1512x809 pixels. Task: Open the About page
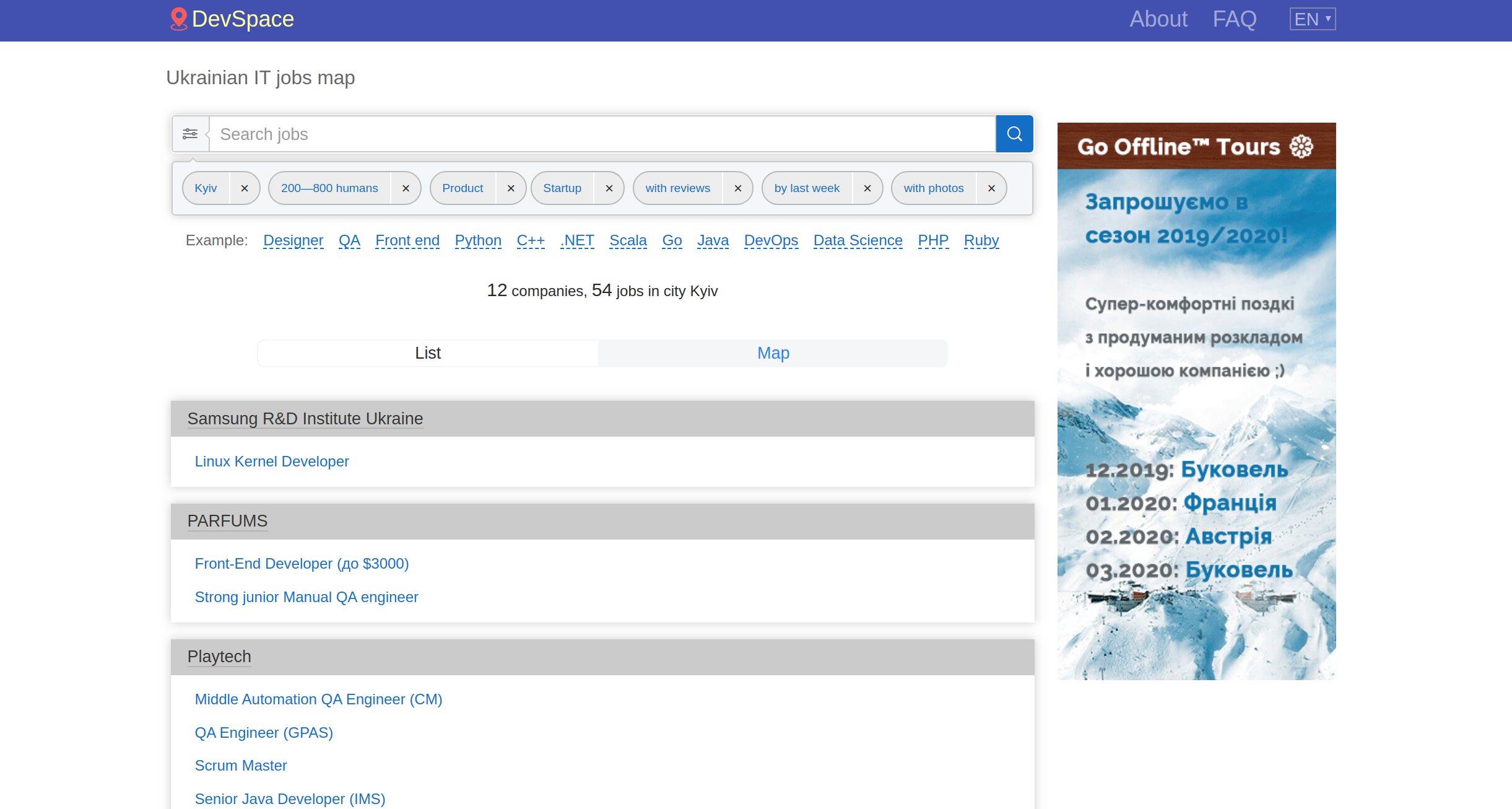(x=1158, y=19)
